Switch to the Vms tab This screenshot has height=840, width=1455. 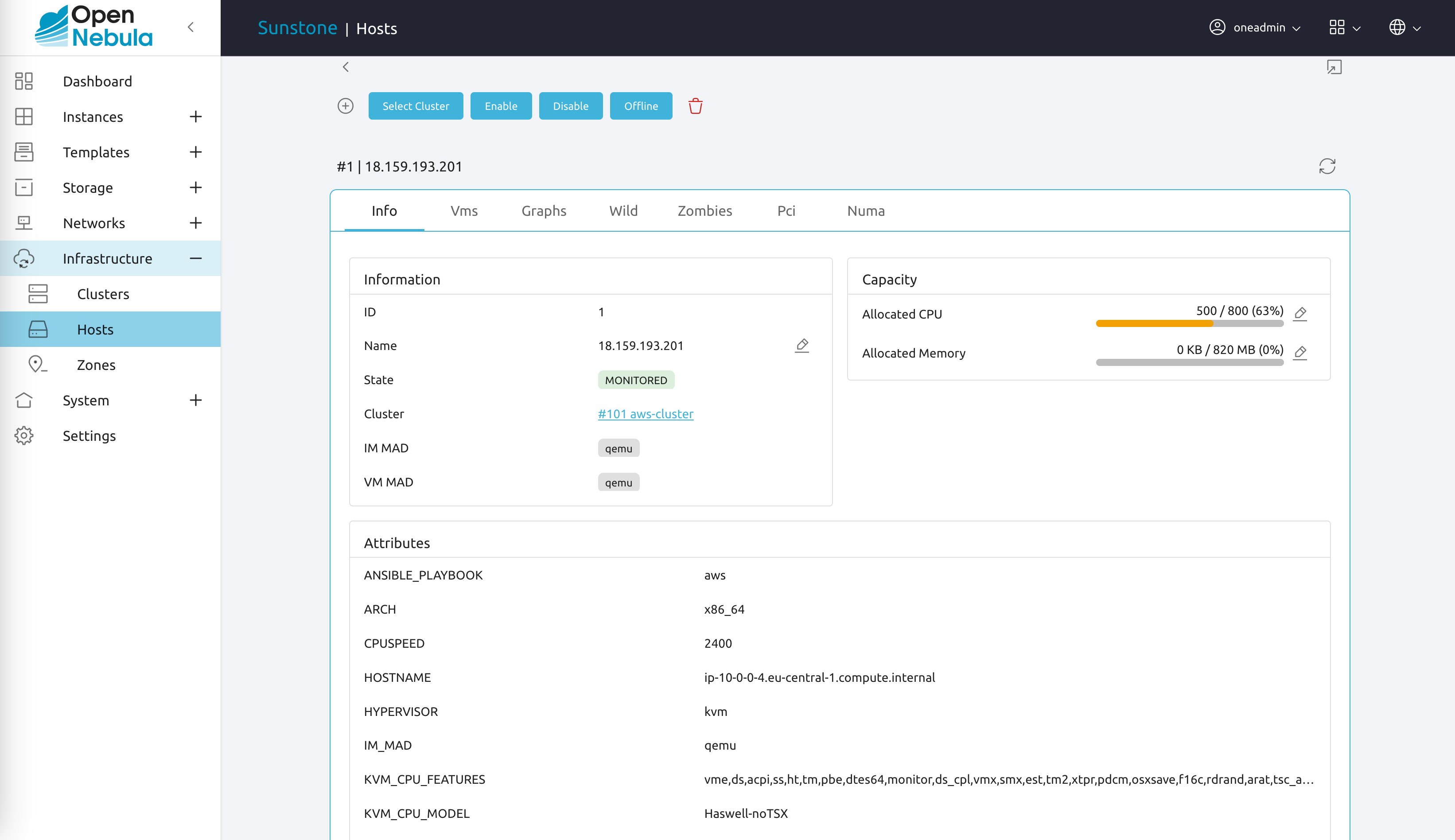[x=464, y=211]
